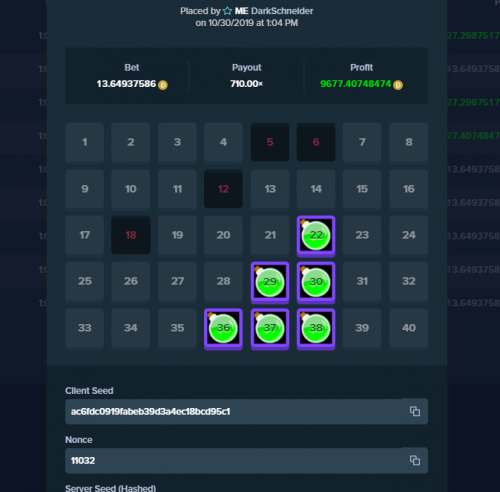The height and width of the screenshot is (492, 500).
Task: Select the green gem tile 29
Action: pos(270,282)
